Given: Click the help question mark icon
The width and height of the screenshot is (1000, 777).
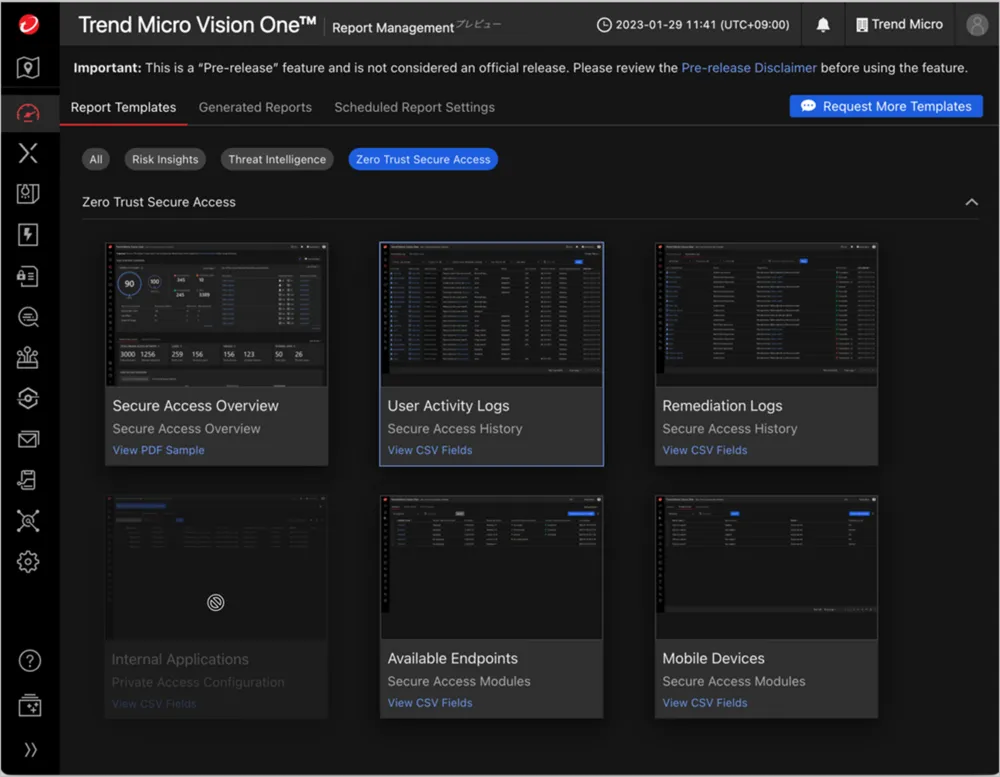Looking at the screenshot, I should [30, 660].
